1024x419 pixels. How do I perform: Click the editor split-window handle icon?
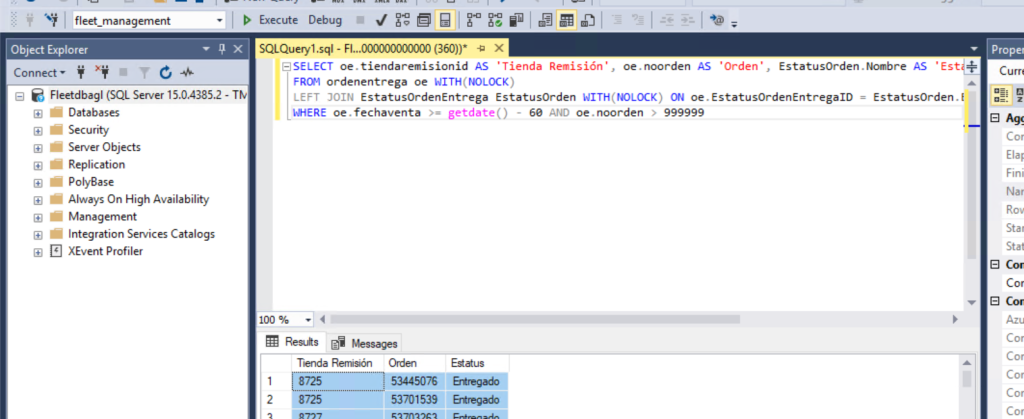coord(971,67)
